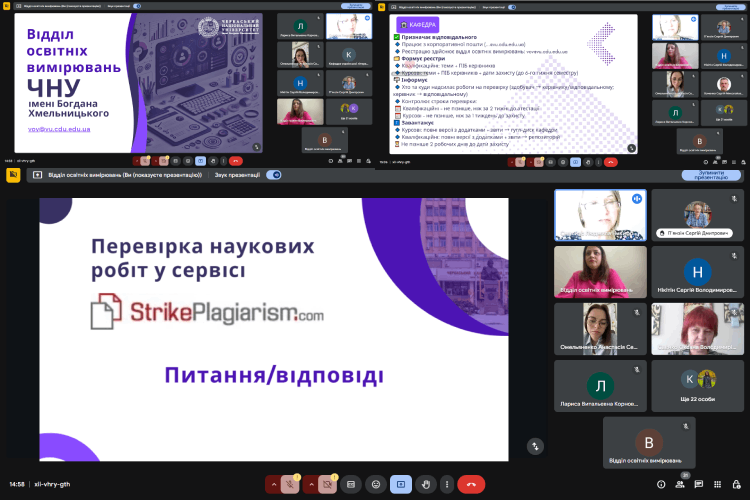
Task: Open host controls lock icon in bottom window
Action: pos(737,485)
